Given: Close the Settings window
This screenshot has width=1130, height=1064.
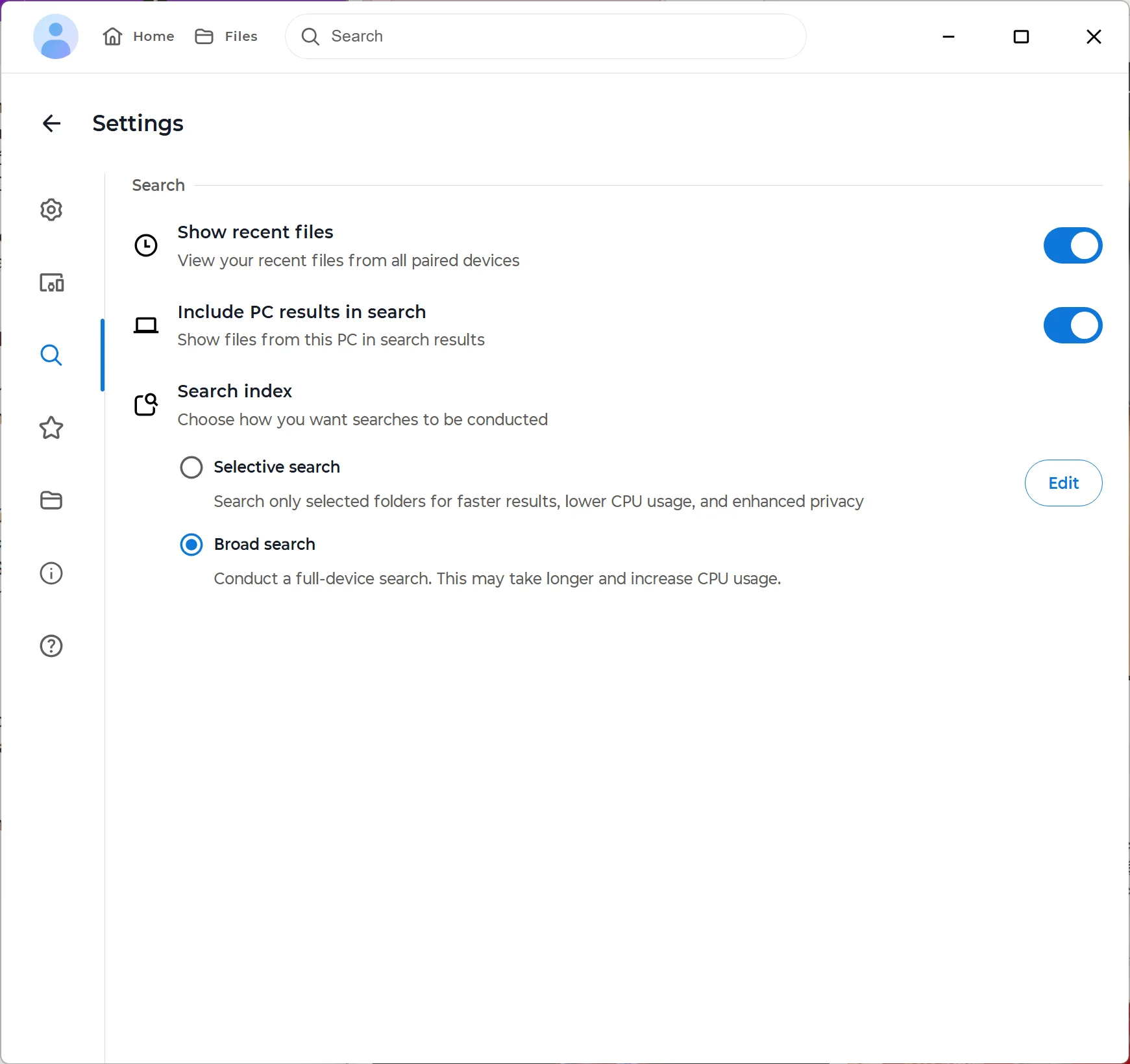Looking at the screenshot, I should 1094,36.
